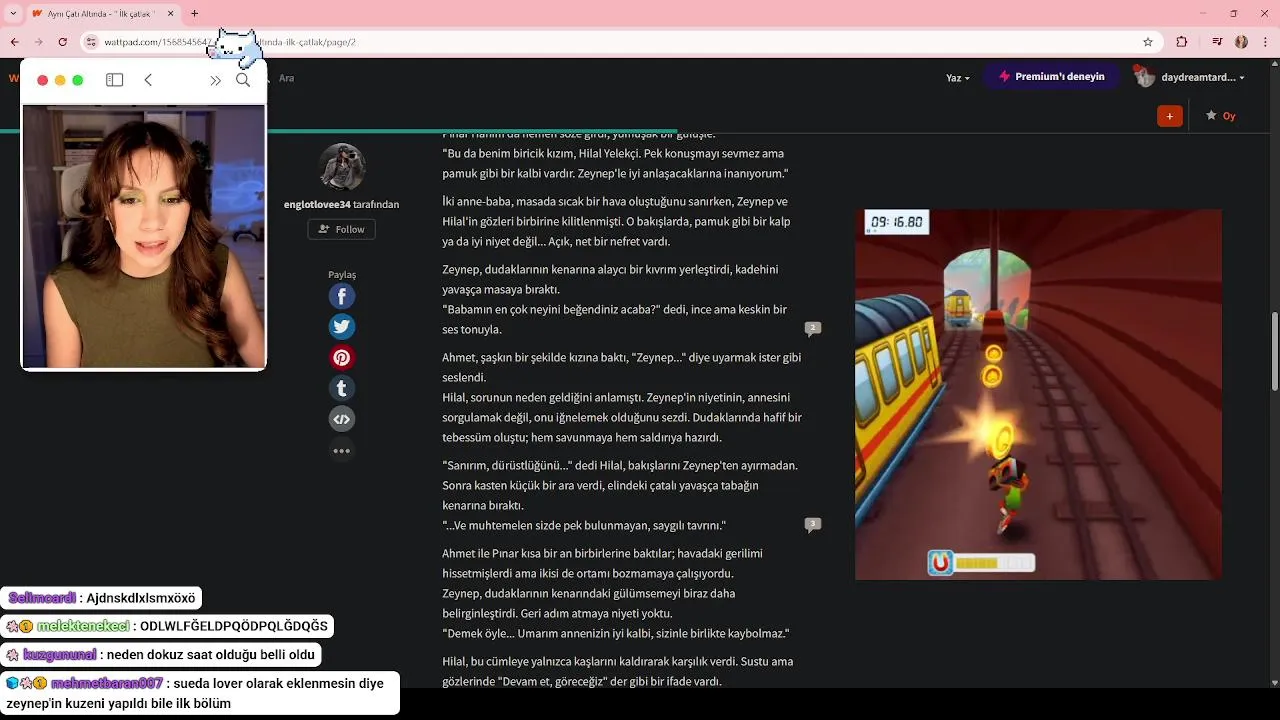Click chat username melektenekeci

pyautogui.click(x=83, y=626)
